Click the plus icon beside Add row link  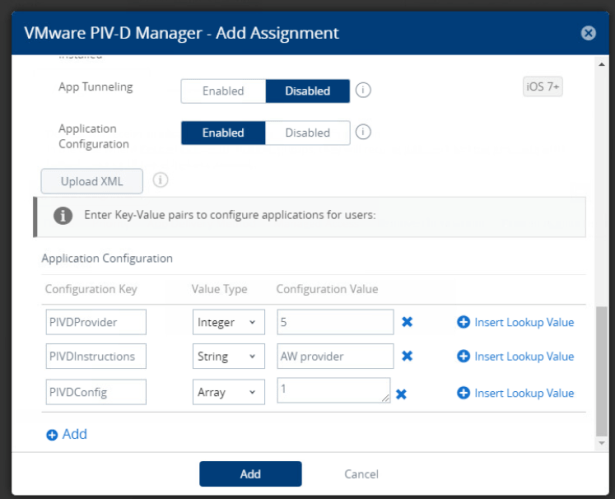coord(52,435)
